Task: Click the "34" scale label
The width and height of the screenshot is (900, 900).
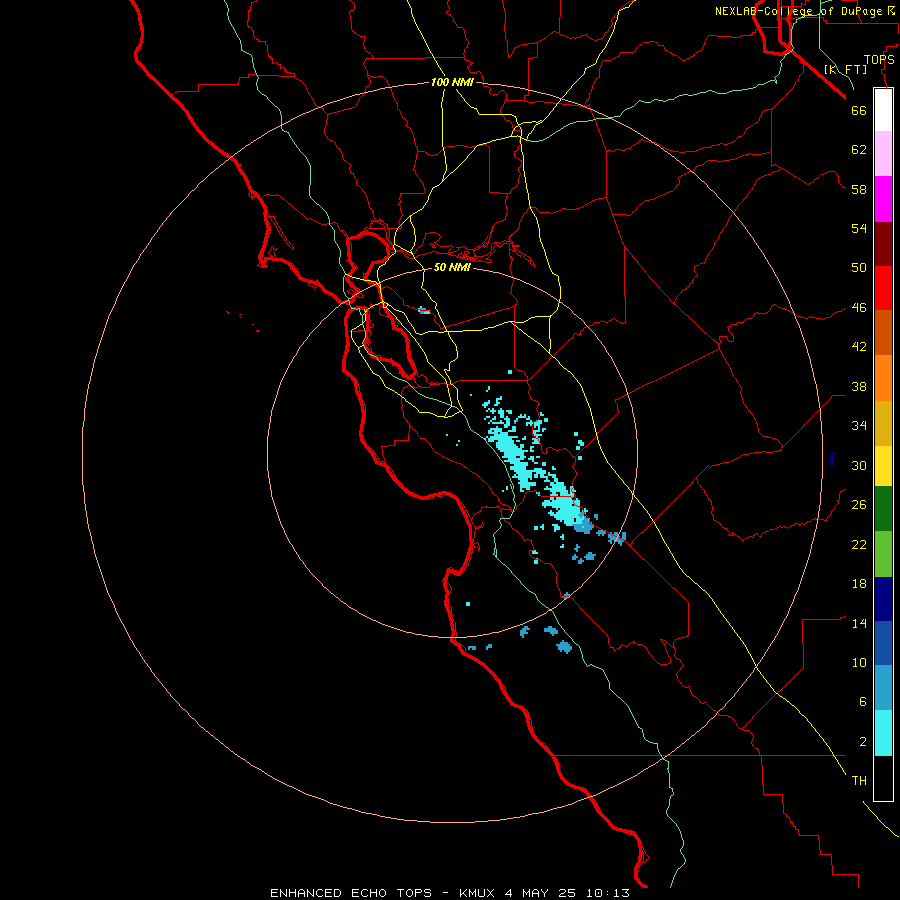Action: 859,426
